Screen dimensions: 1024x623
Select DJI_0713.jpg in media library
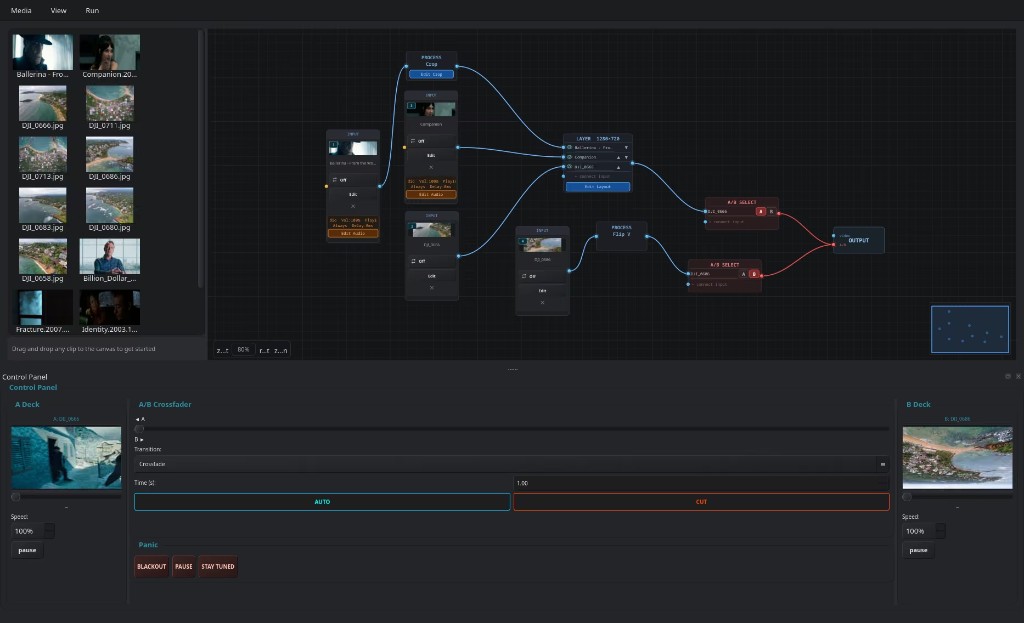(42, 154)
